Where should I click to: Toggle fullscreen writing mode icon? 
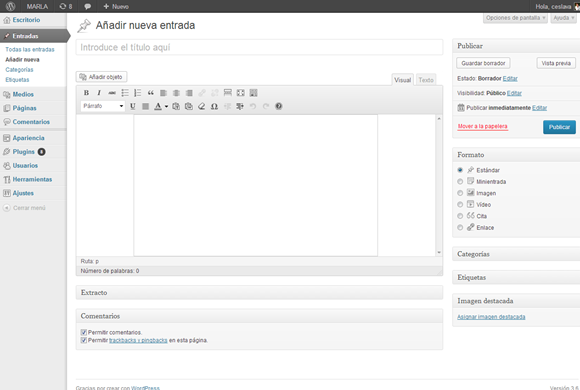point(240,93)
